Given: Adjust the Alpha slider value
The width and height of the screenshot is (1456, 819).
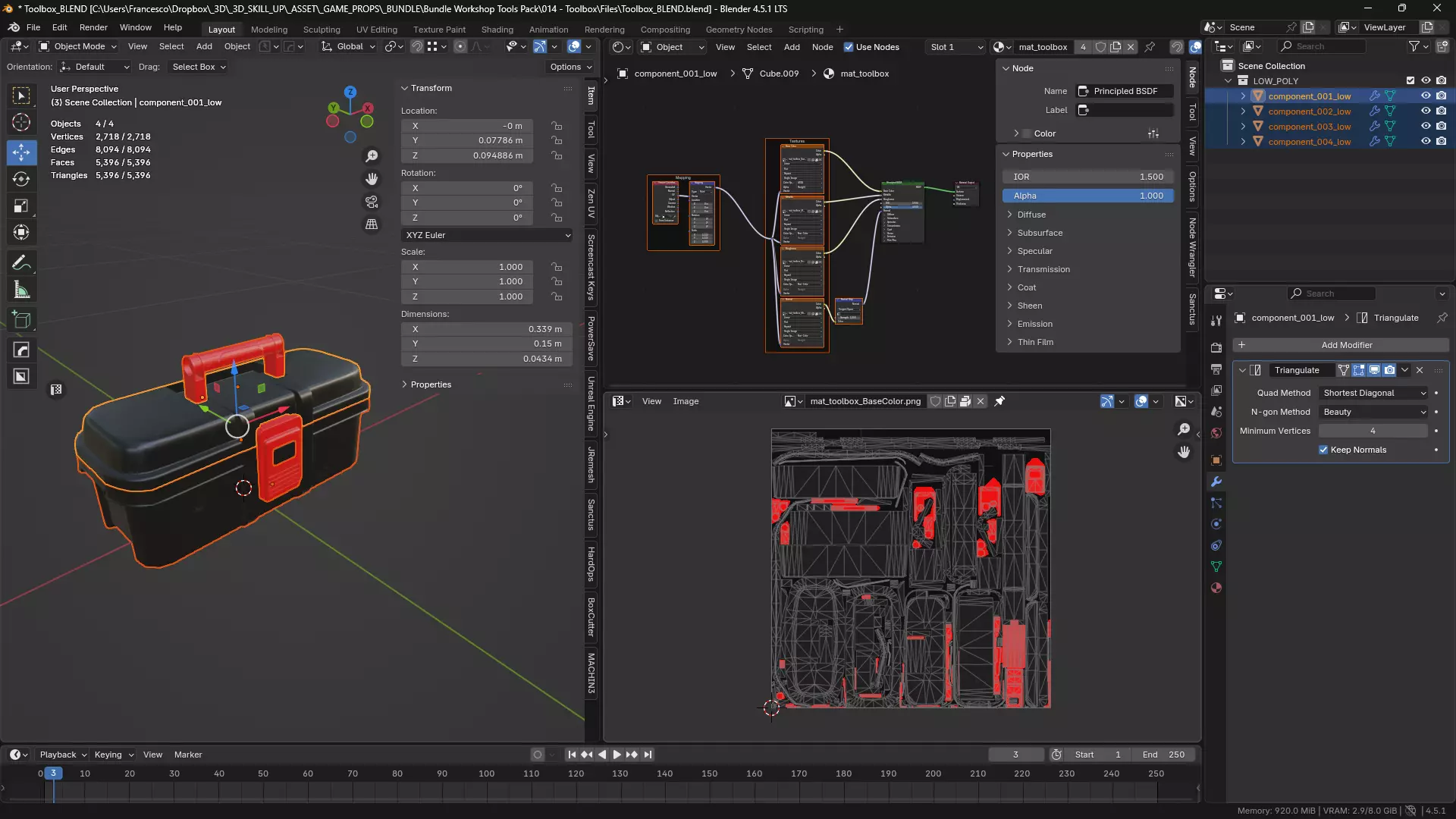Looking at the screenshot, I should [1088, 196].
